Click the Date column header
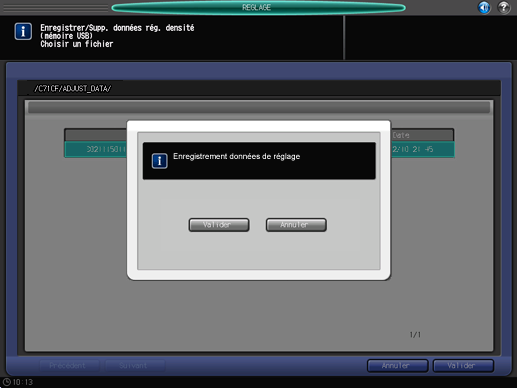Screen dimensions: 517x388 pyautogui.click(x=422, y=135)
